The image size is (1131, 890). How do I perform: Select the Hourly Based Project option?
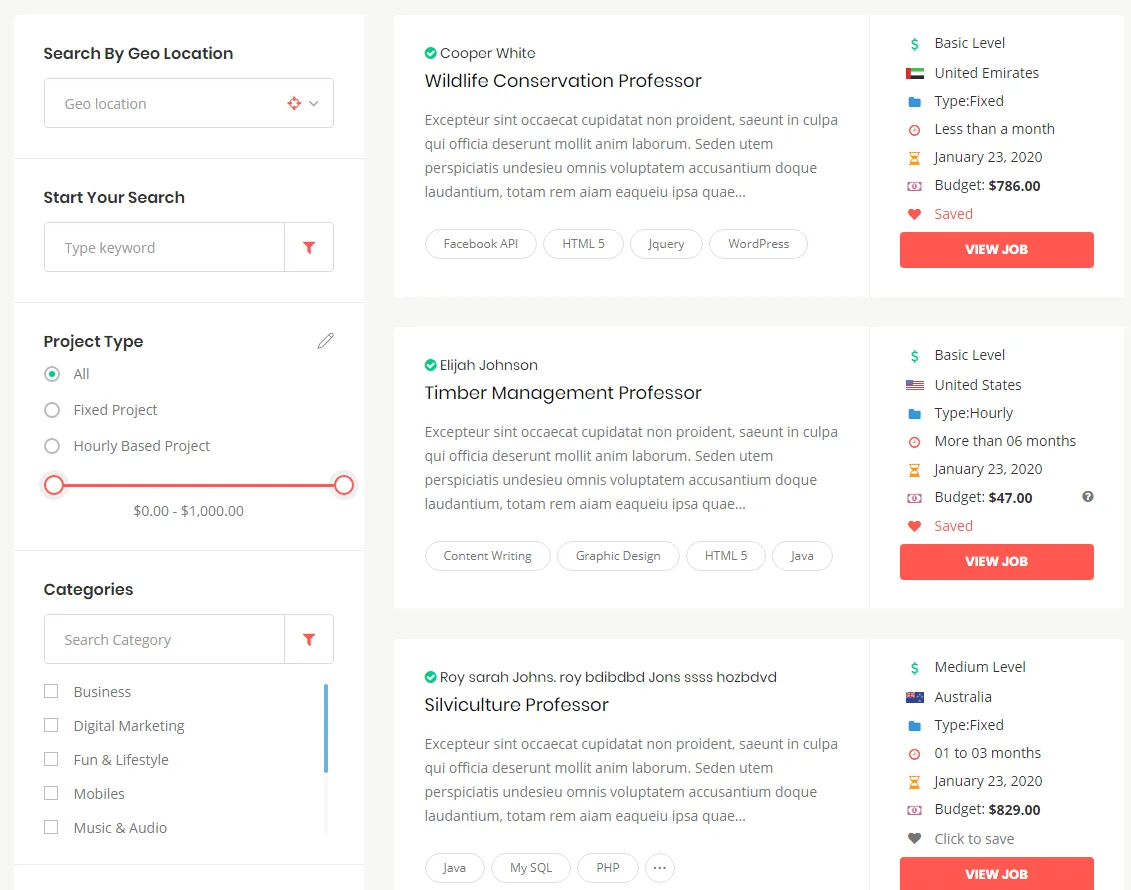52,446
